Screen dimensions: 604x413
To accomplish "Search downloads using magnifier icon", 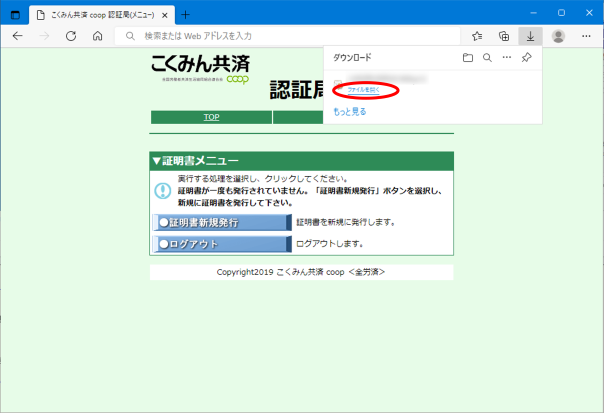I will pyautogui.click(x=487, y=58).
